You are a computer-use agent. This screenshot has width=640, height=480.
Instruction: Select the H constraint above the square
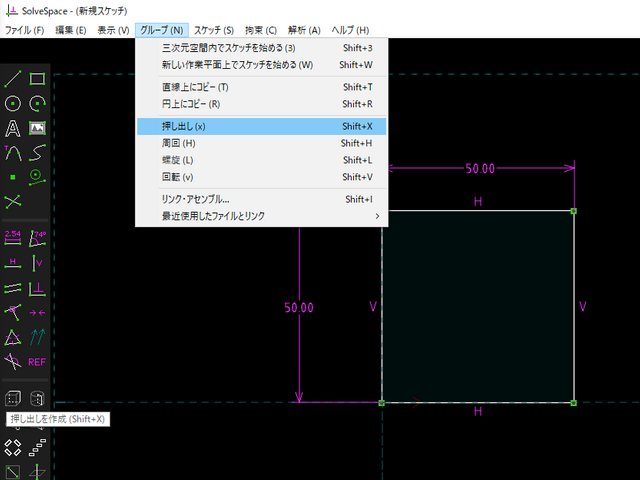(x=478, y=202)
